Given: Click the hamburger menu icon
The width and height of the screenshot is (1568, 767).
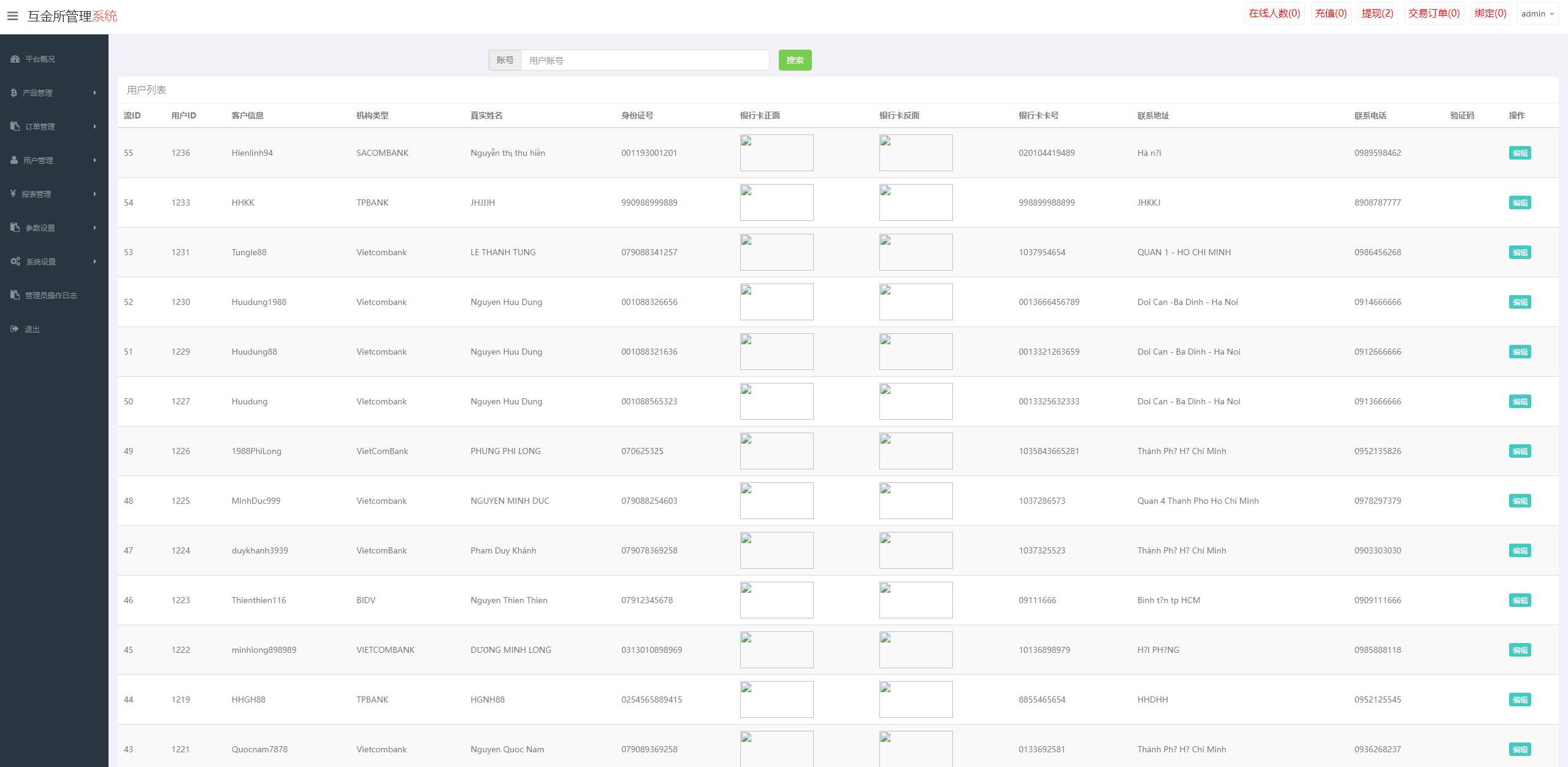Looking at the screenshot, I should coord(12,16).
